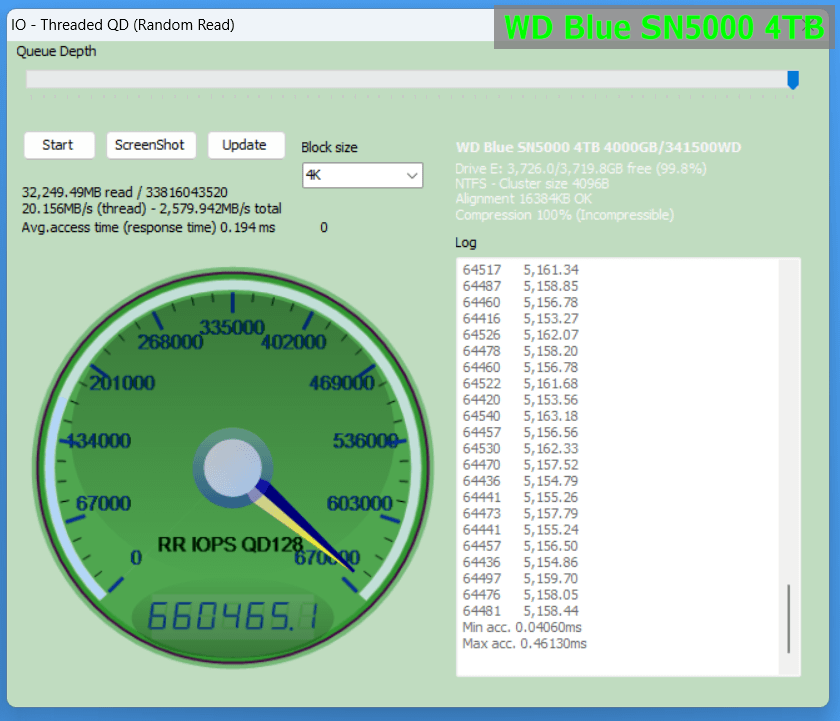This screenshot has width=840, height=721.
Task: Click the Start button
Action: [x=59, y=145]
